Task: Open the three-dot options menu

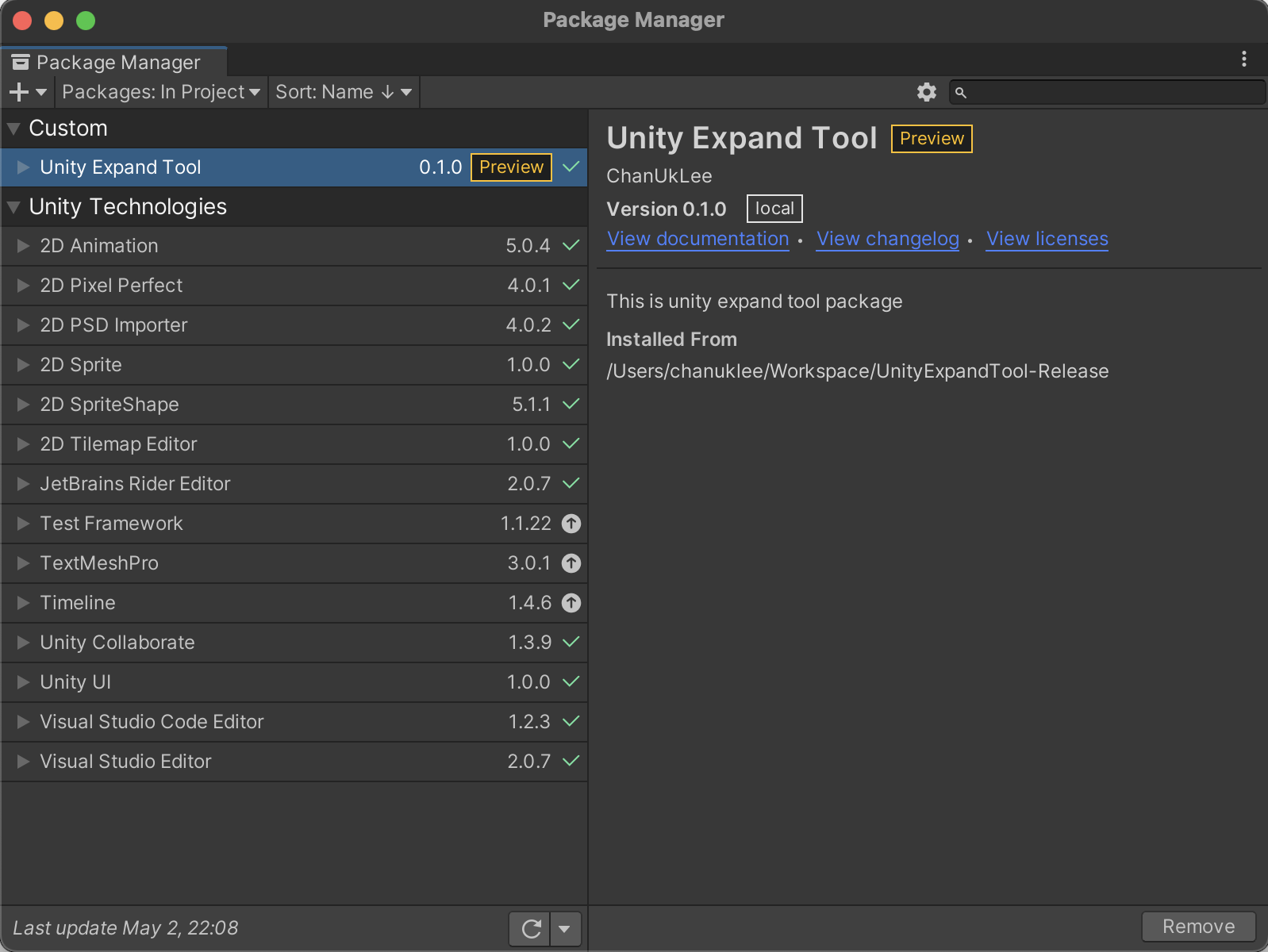Action: 1243,59
